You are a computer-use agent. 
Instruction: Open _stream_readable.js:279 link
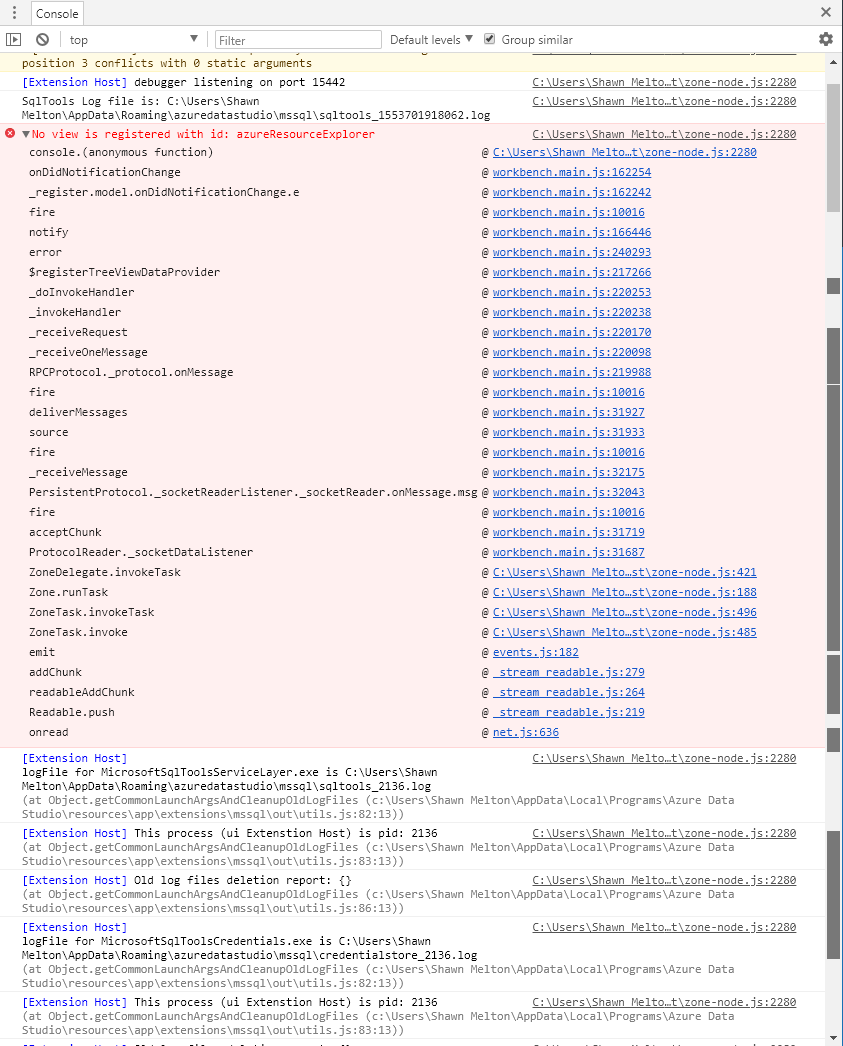tap(568, 672)
